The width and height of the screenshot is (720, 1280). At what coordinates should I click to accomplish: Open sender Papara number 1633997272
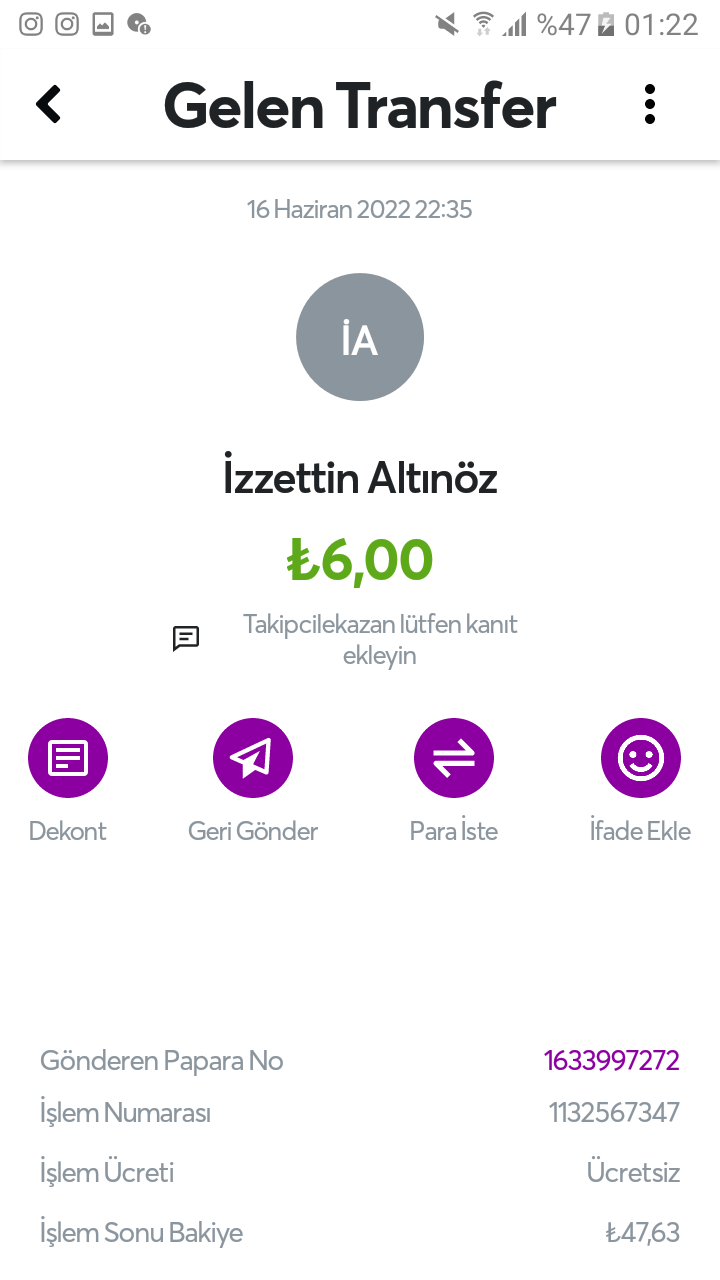pos(612,1060)
